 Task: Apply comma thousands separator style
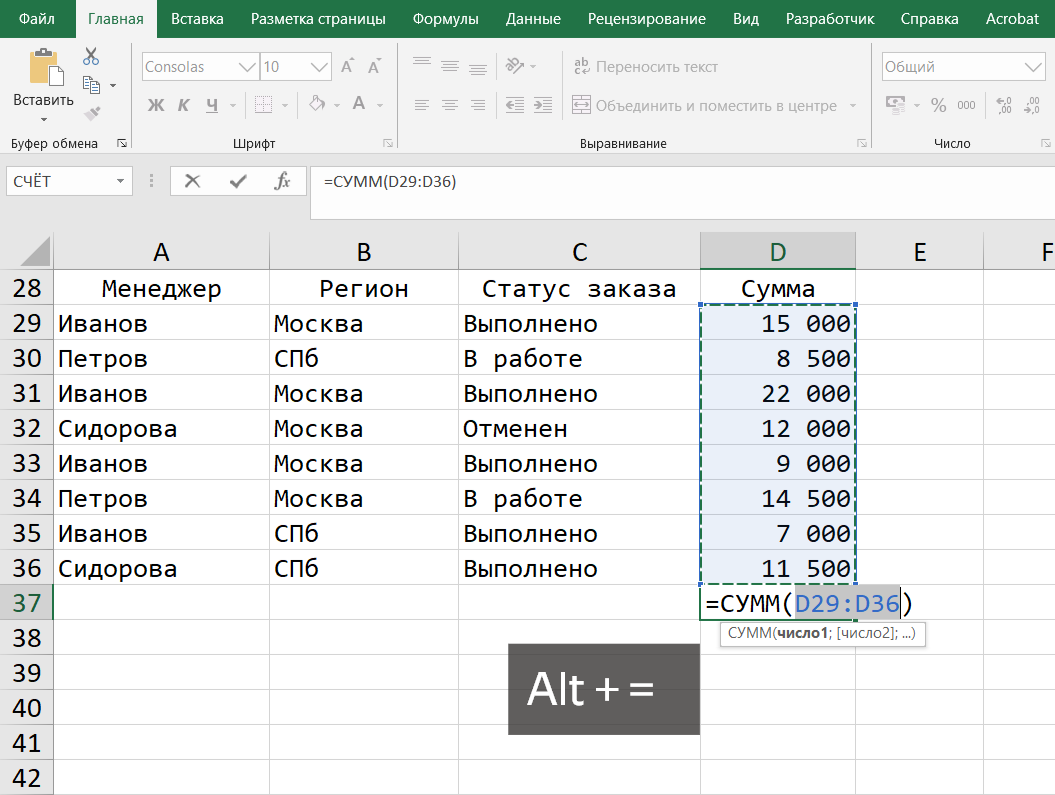[x=966, y=105]
